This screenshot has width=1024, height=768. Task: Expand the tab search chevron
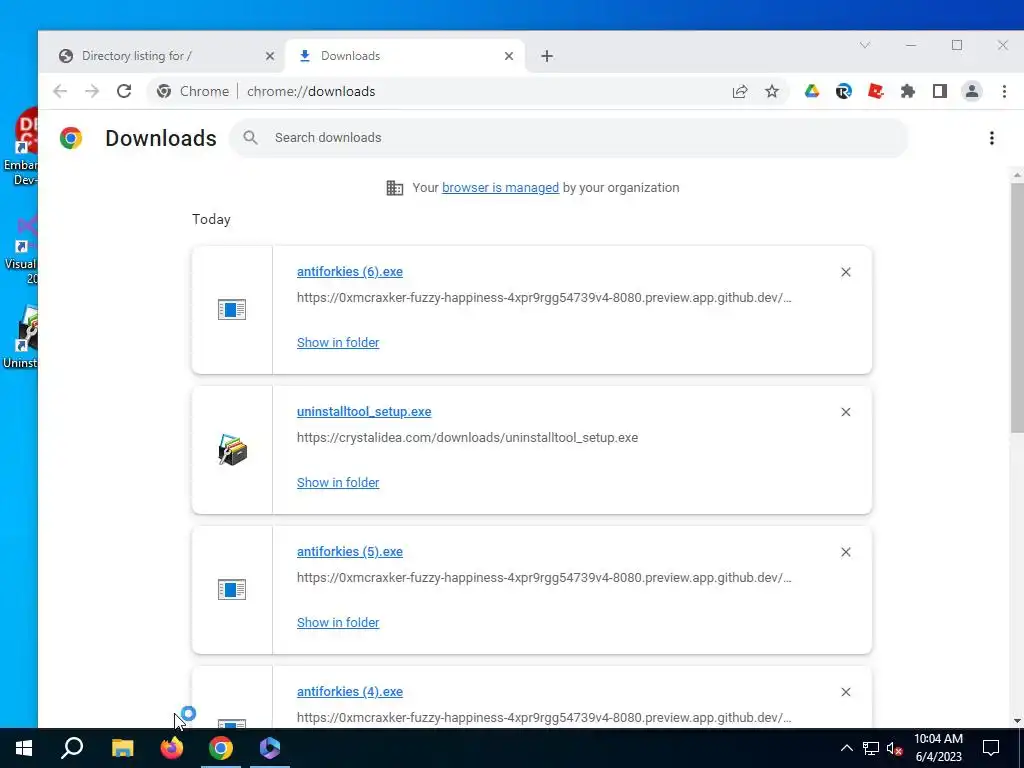pyautogui.click(x=865, y=45)
